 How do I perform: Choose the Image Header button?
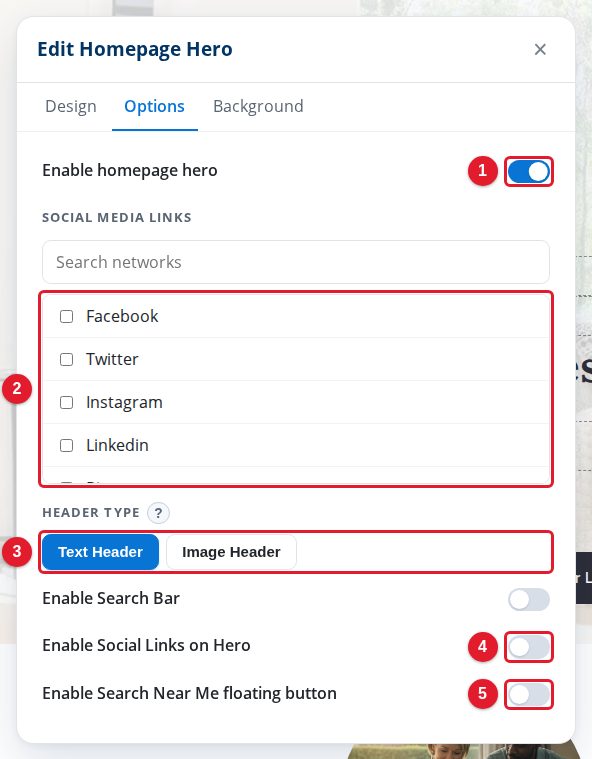pyautogui.click(x=231, y=552)
